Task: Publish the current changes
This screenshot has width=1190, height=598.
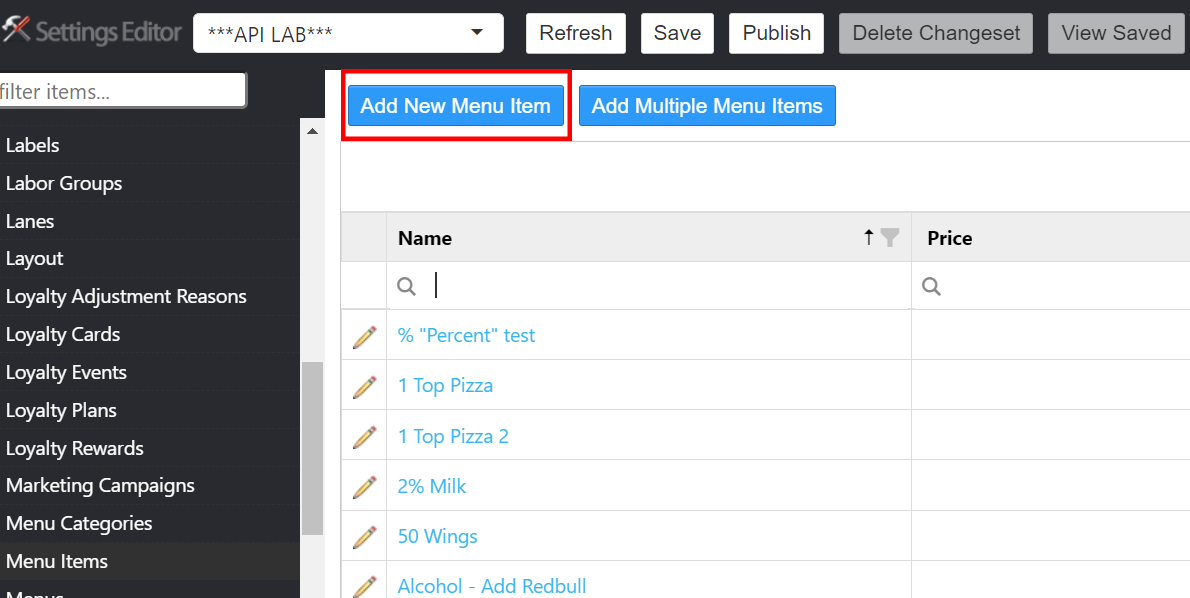Action: click(776, 33)
